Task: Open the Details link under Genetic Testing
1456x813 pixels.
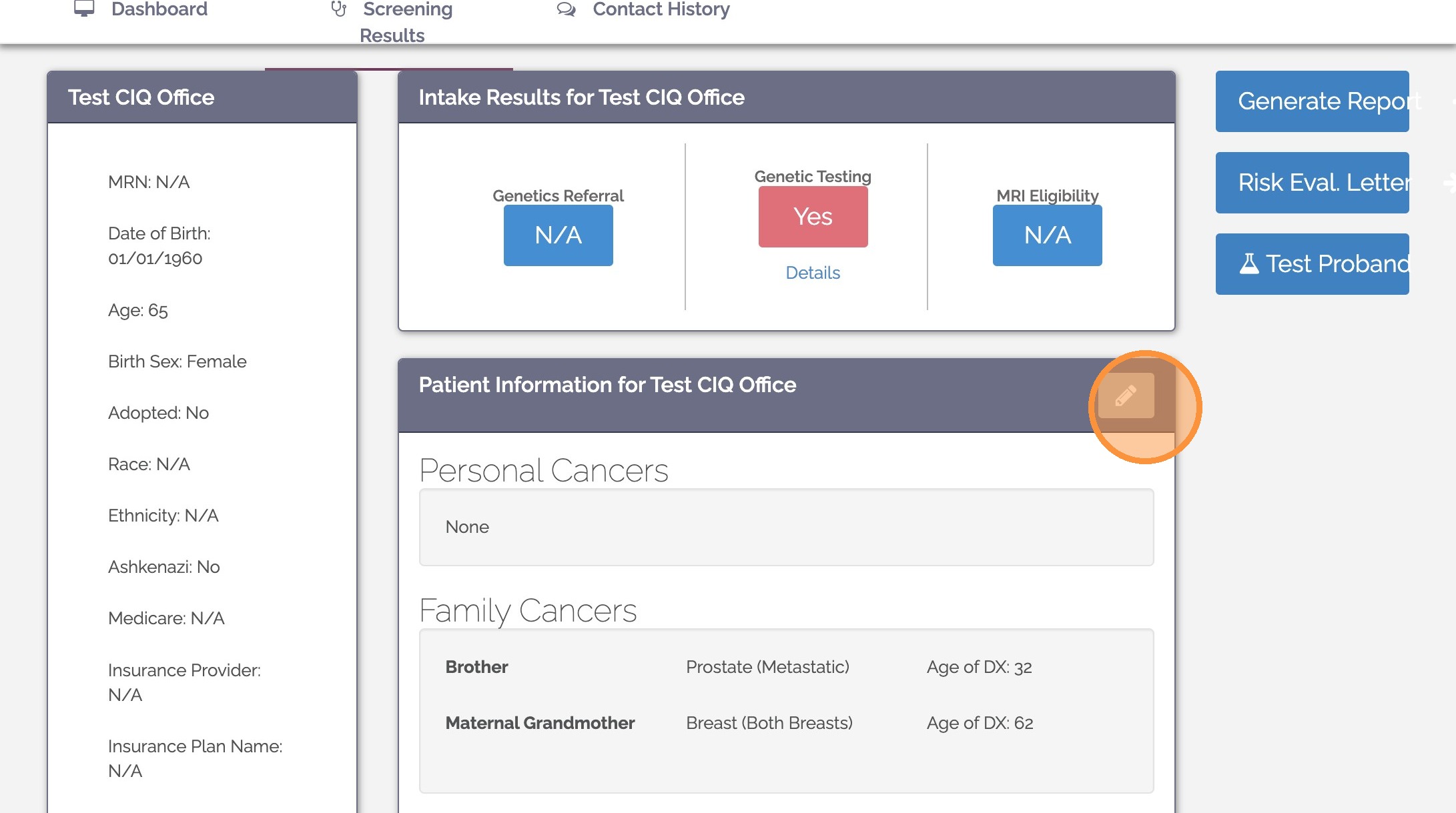Action: click(x=812, y=272)
